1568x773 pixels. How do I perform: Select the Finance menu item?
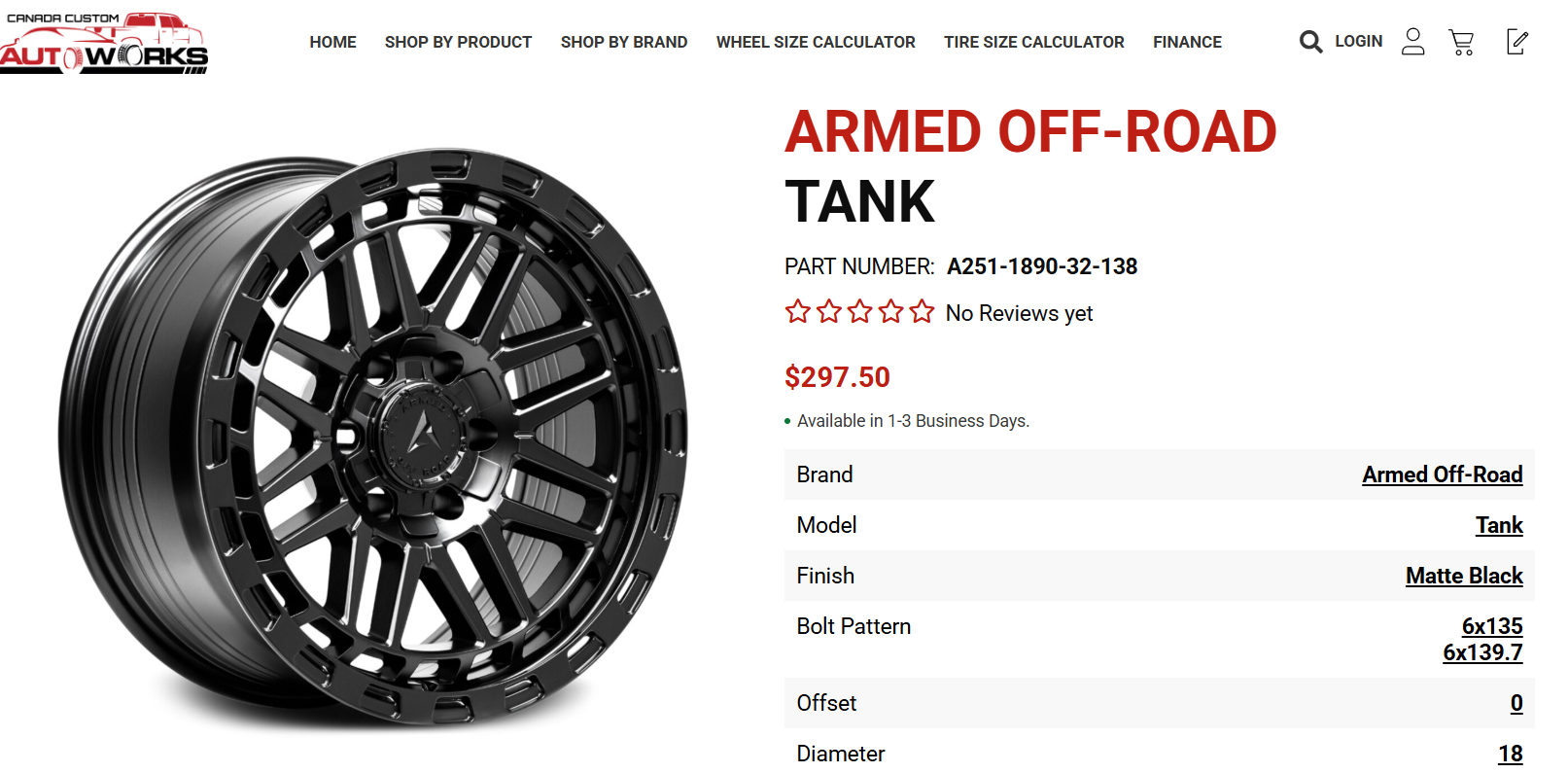click(x=1187, y=43)
